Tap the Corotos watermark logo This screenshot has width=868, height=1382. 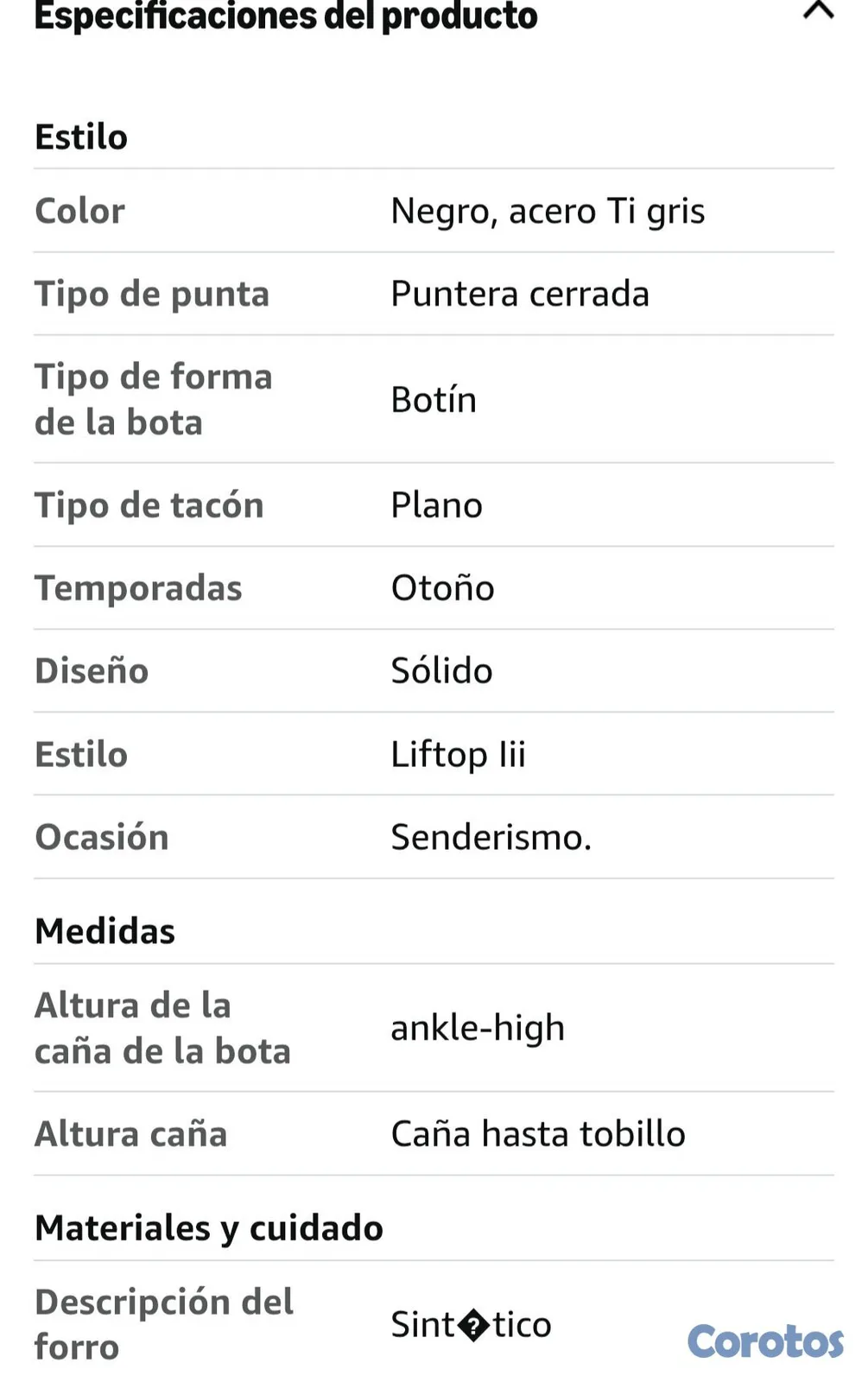(765, 1341)
